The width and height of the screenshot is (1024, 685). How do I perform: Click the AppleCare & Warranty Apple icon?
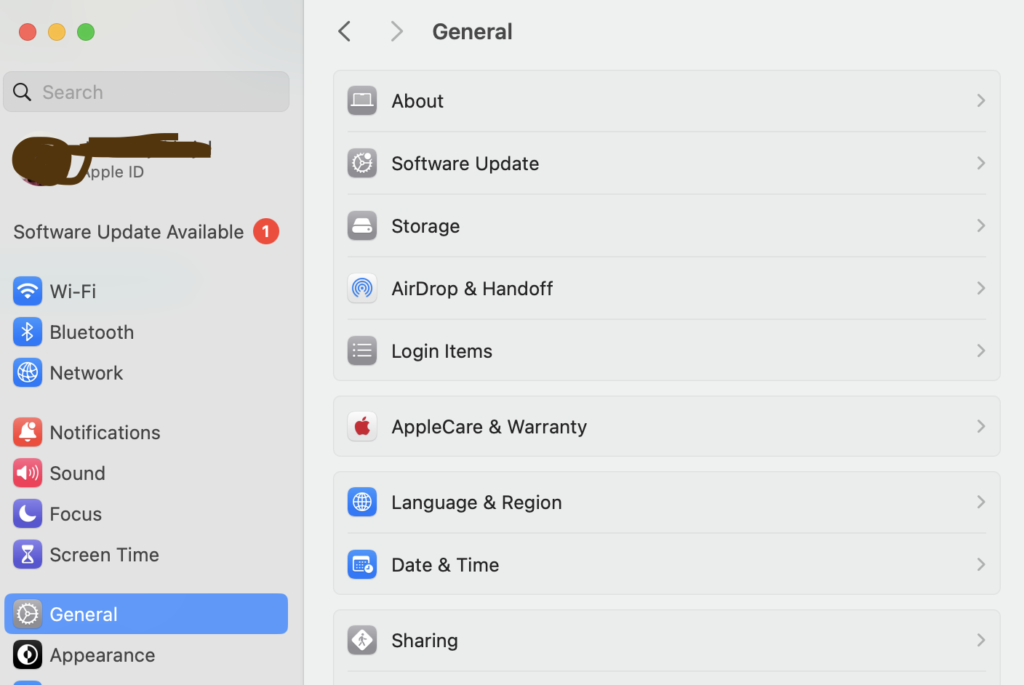click(x=362, y=427)
